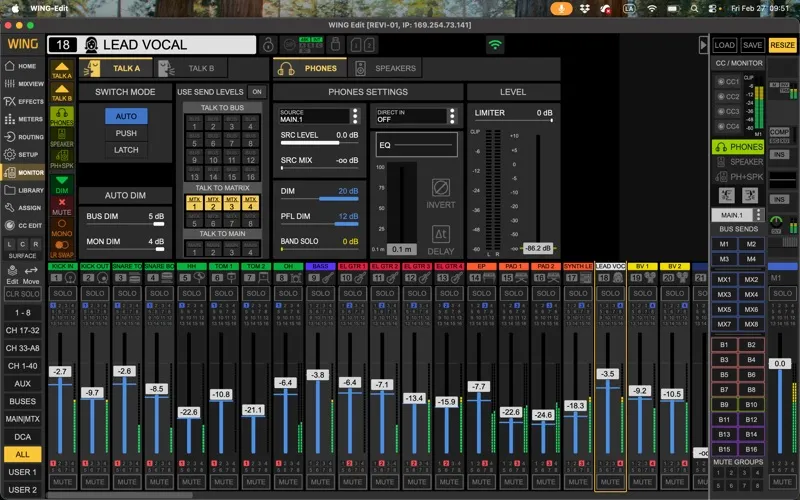This screenshot has width=800, height=500.
Task: Show the Buses layer
Action: (22, 401)
